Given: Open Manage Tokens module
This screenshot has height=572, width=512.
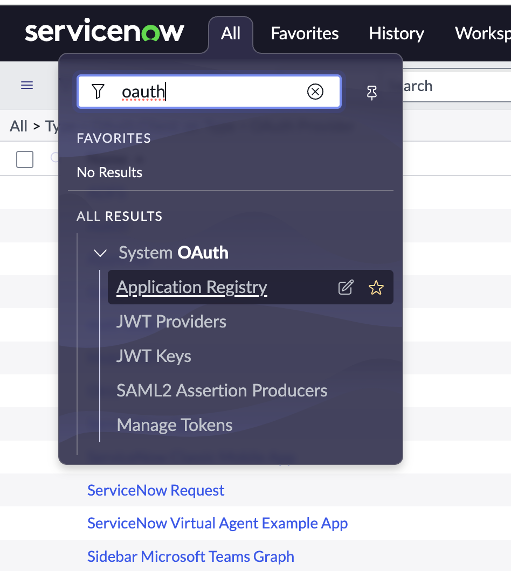Looking at the screenshot, I should [x=174, y=425].
